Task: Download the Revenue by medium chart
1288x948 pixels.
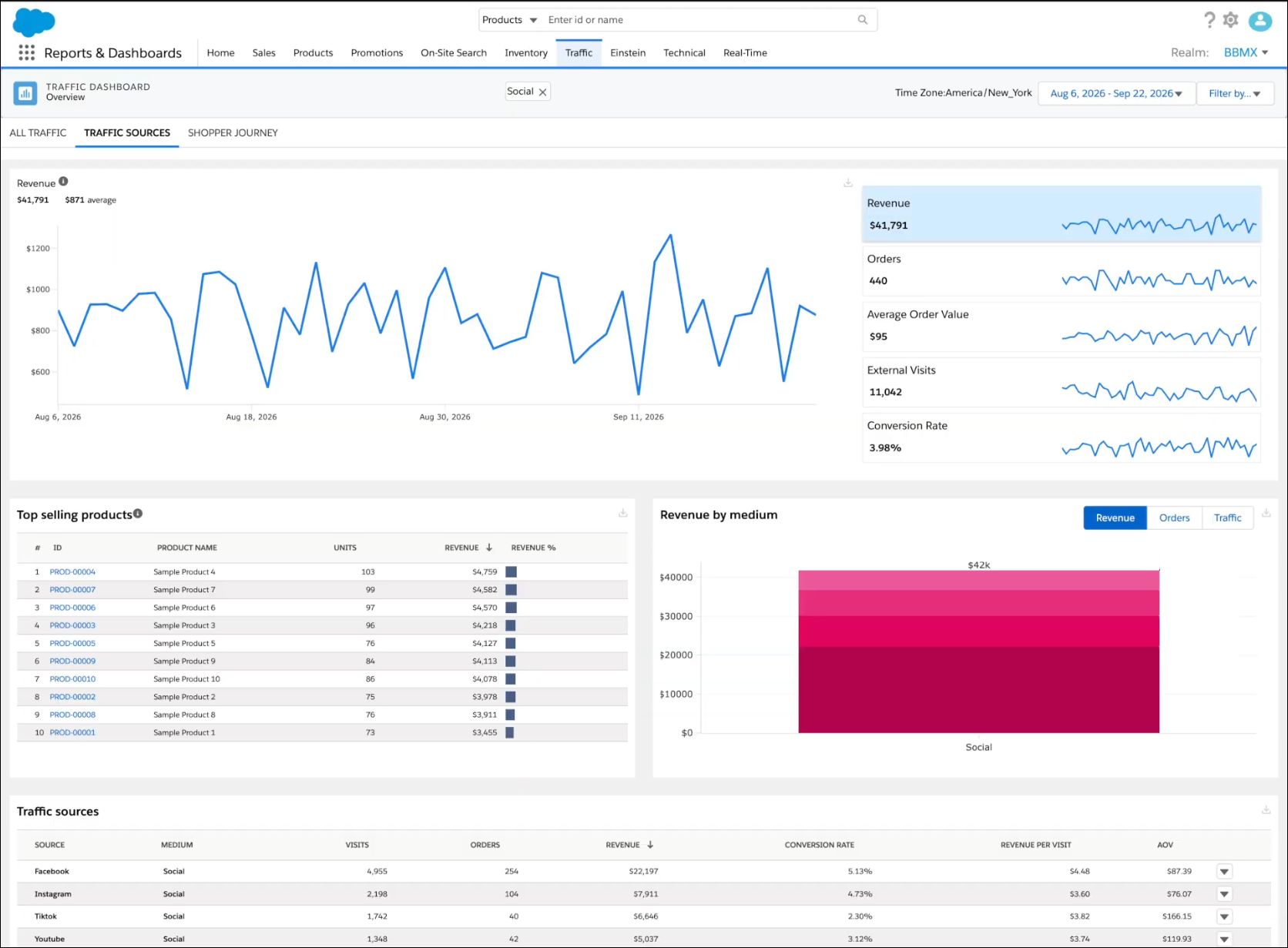Action: 1266,513
